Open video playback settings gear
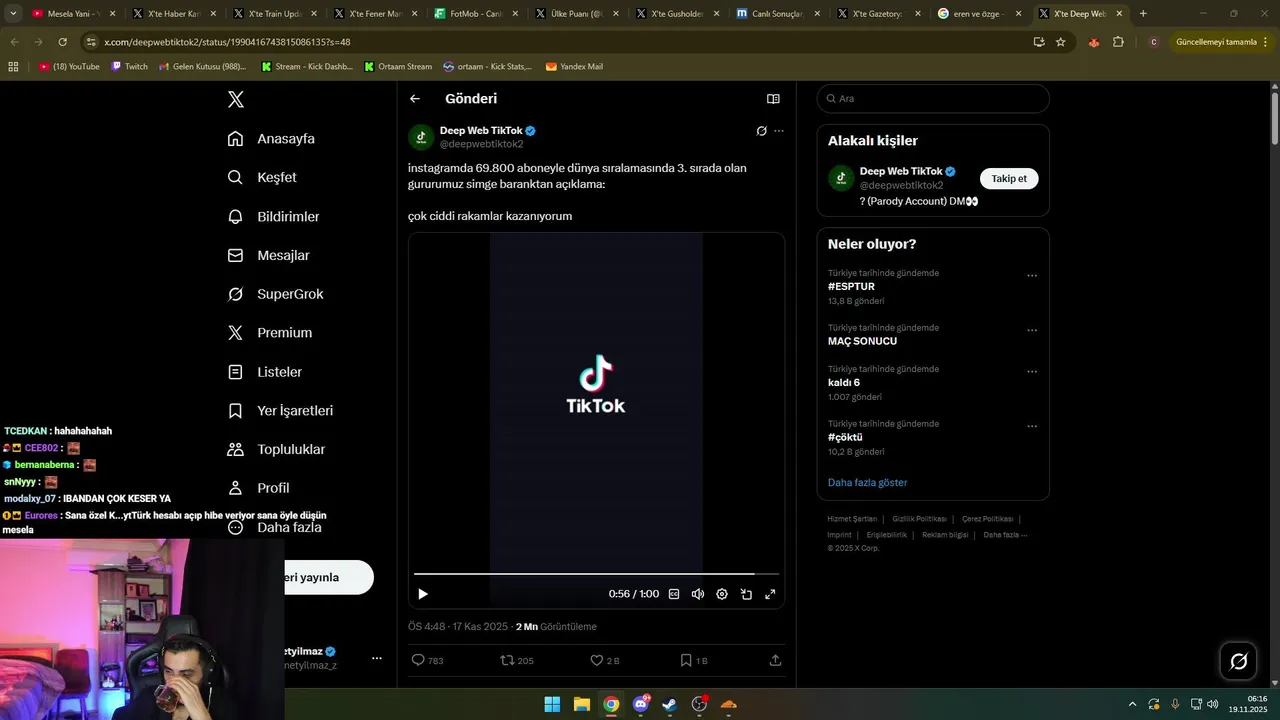 point(722,594)
